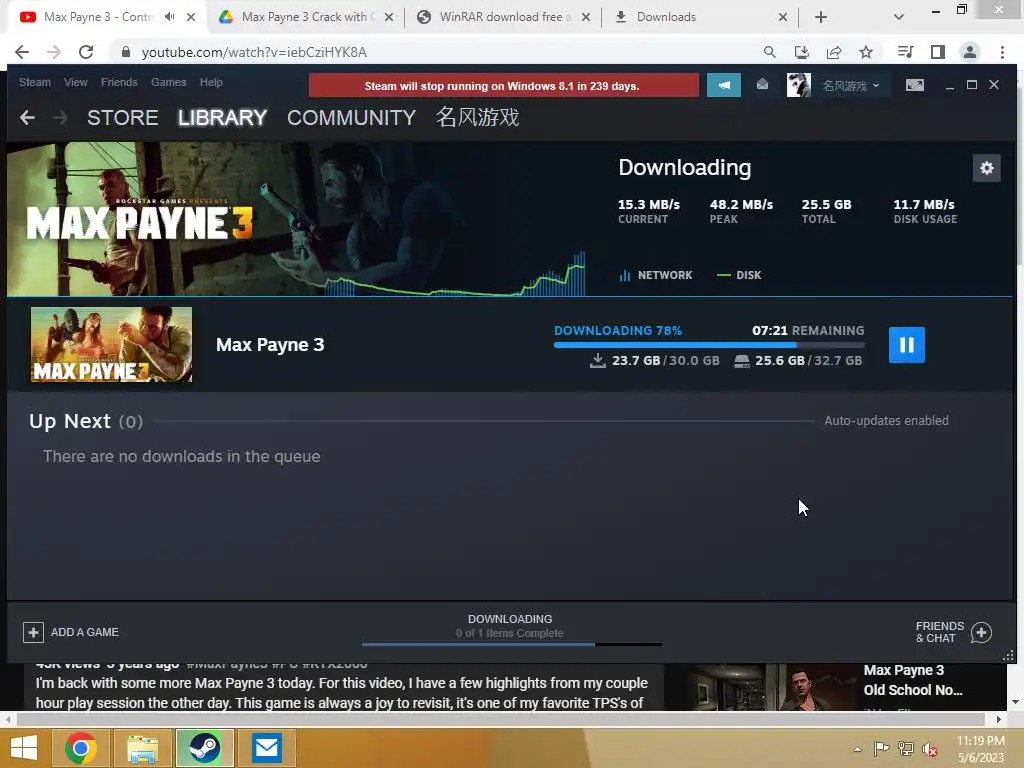Click the ADD A GAME plus icon
Screen dimensions: 1024x768
[x=33, y=632]
